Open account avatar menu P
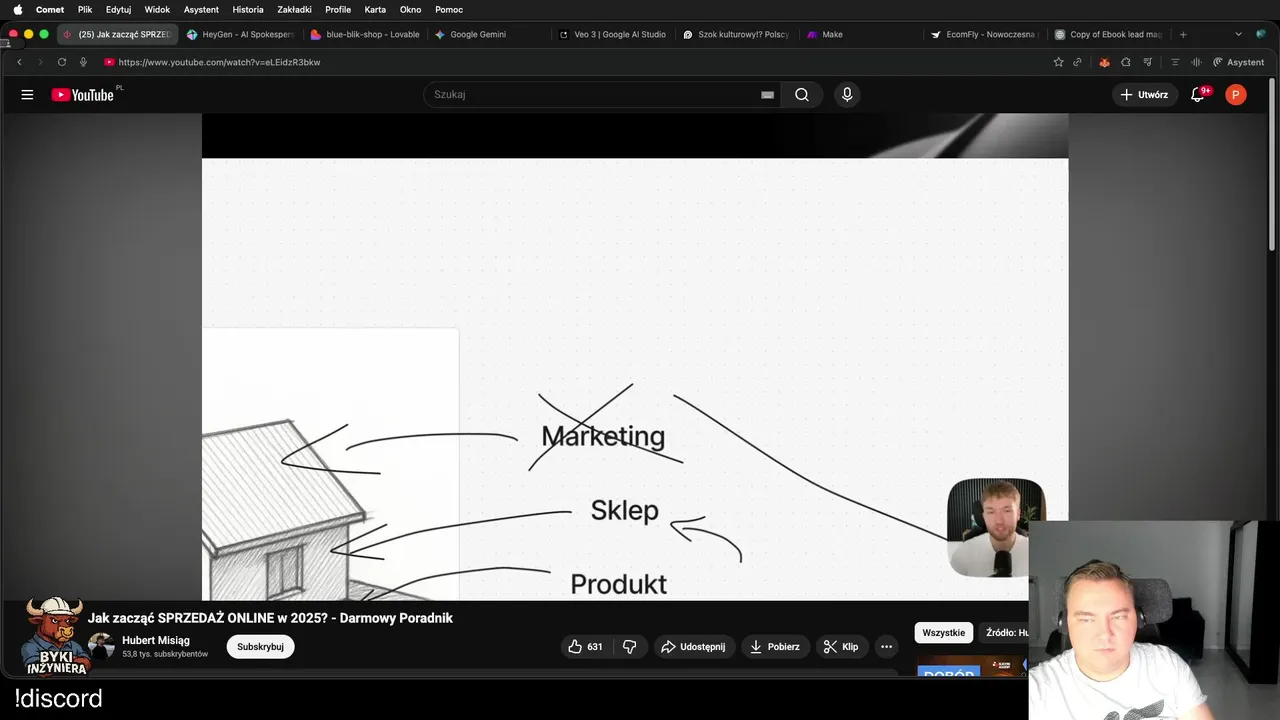Screen dimensions: 1280x720 [1236, 95]
